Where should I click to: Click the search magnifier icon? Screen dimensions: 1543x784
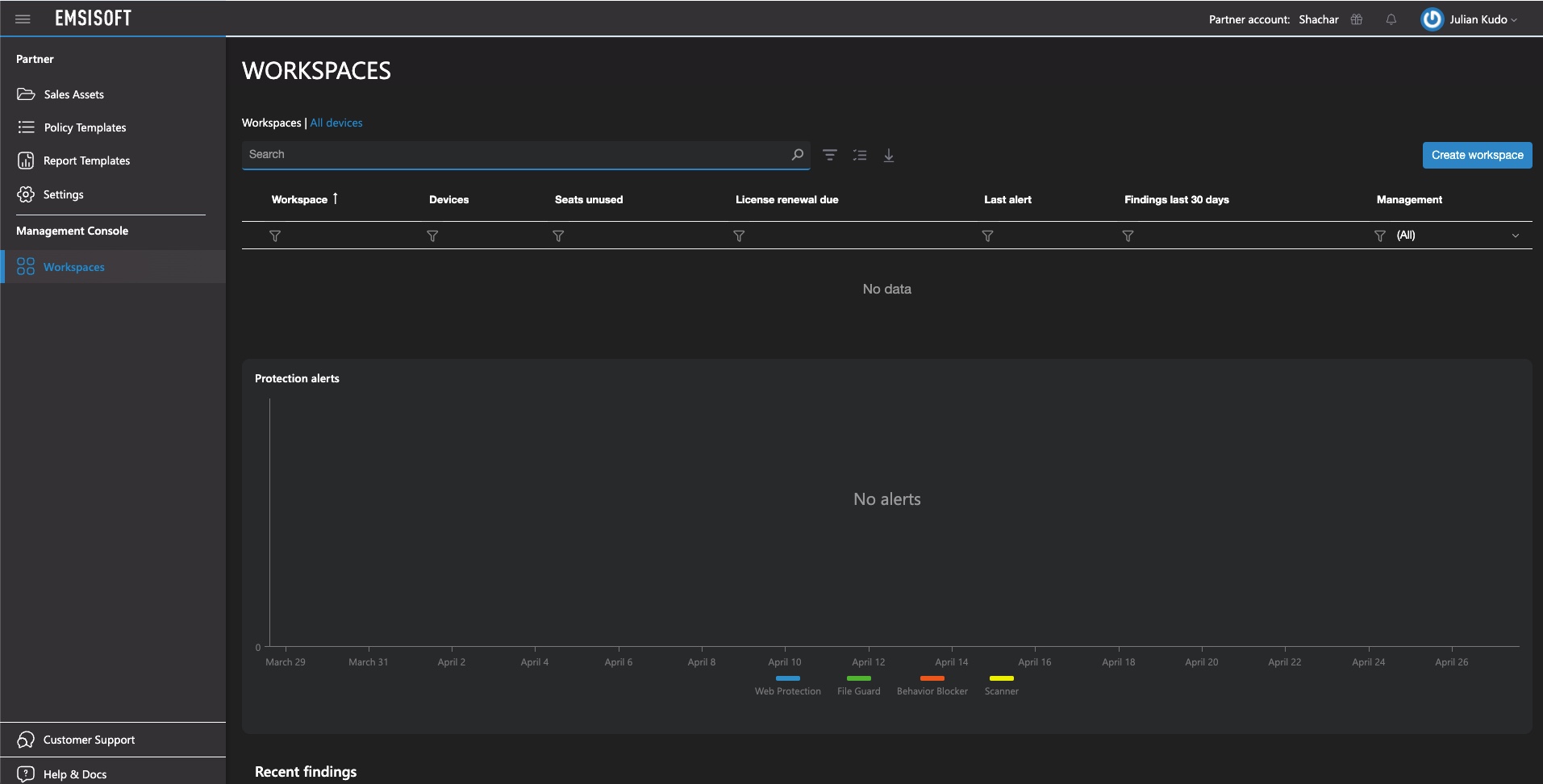click(797, 155)
